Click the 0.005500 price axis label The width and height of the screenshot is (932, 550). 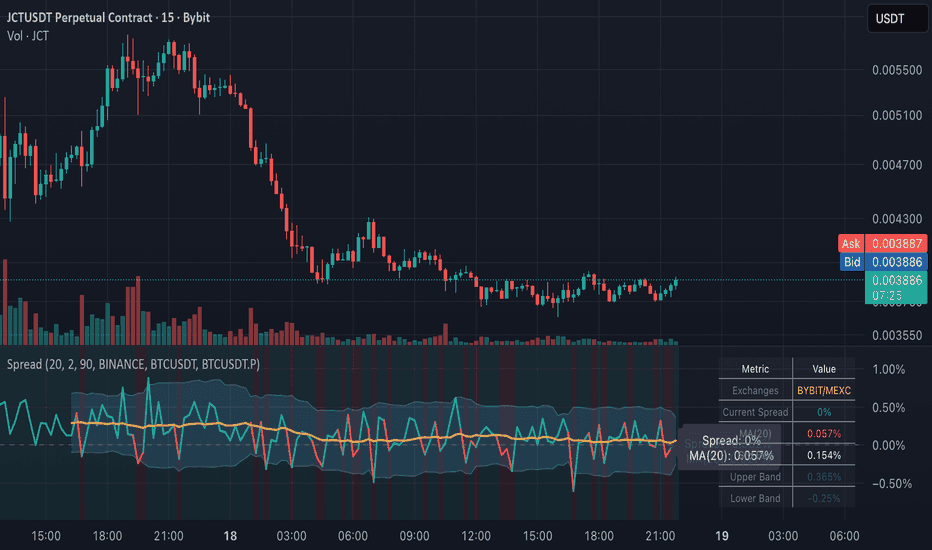coord(897,70)
